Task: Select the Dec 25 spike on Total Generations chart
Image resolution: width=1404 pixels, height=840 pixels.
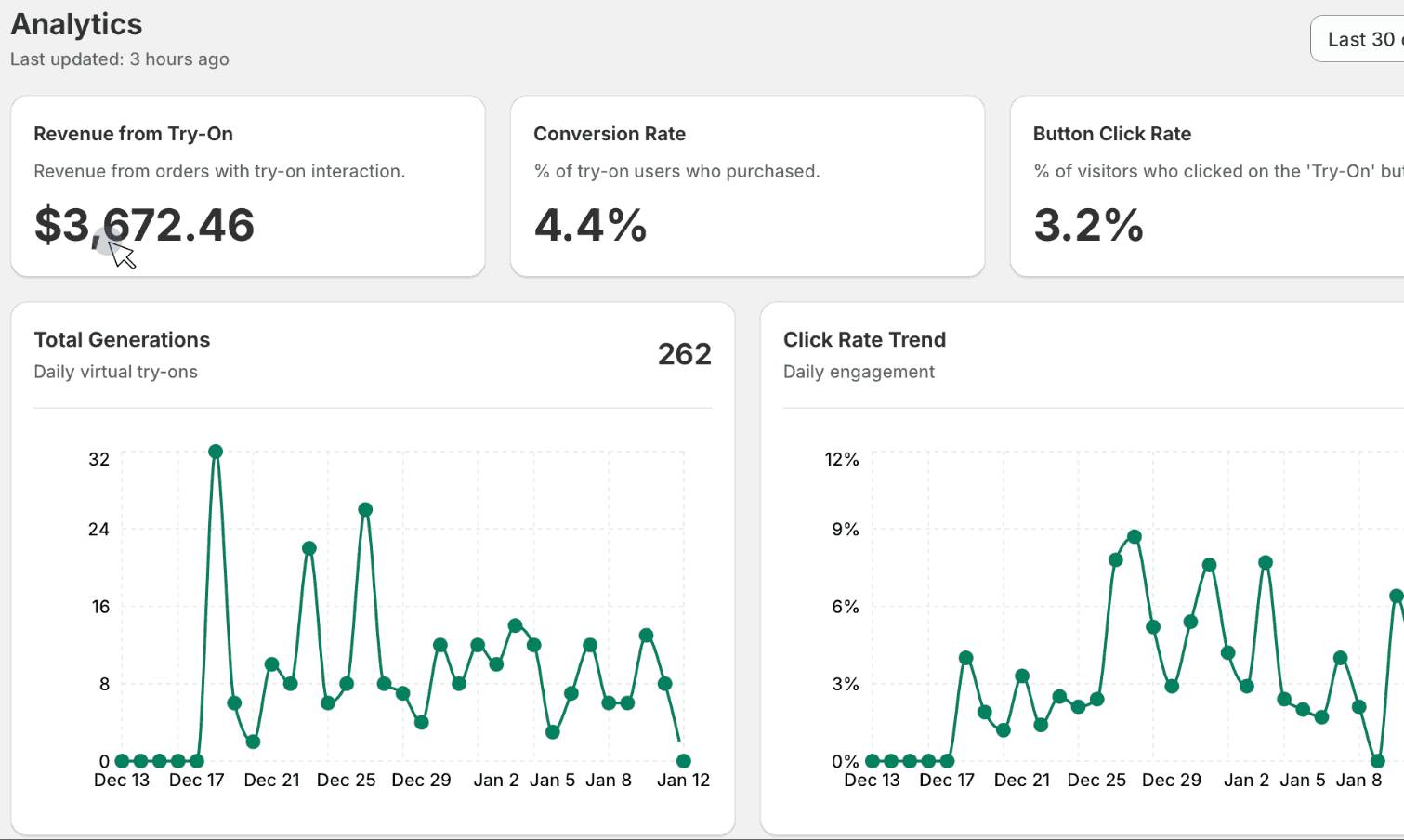Action: (363, 508)
